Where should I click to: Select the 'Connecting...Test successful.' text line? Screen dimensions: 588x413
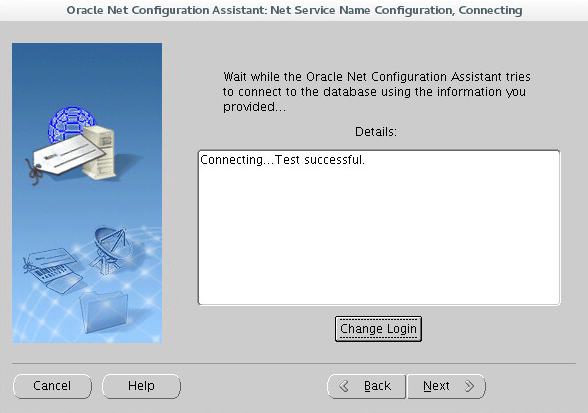click(x=282, y=160)
